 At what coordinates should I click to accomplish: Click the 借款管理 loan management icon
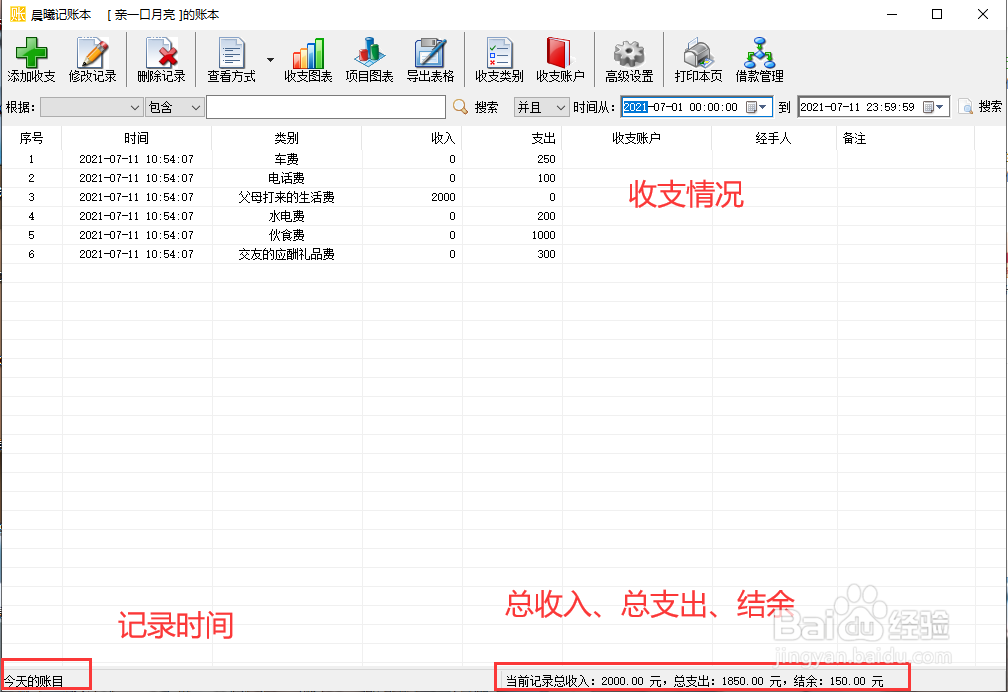[x=761, y=58]
